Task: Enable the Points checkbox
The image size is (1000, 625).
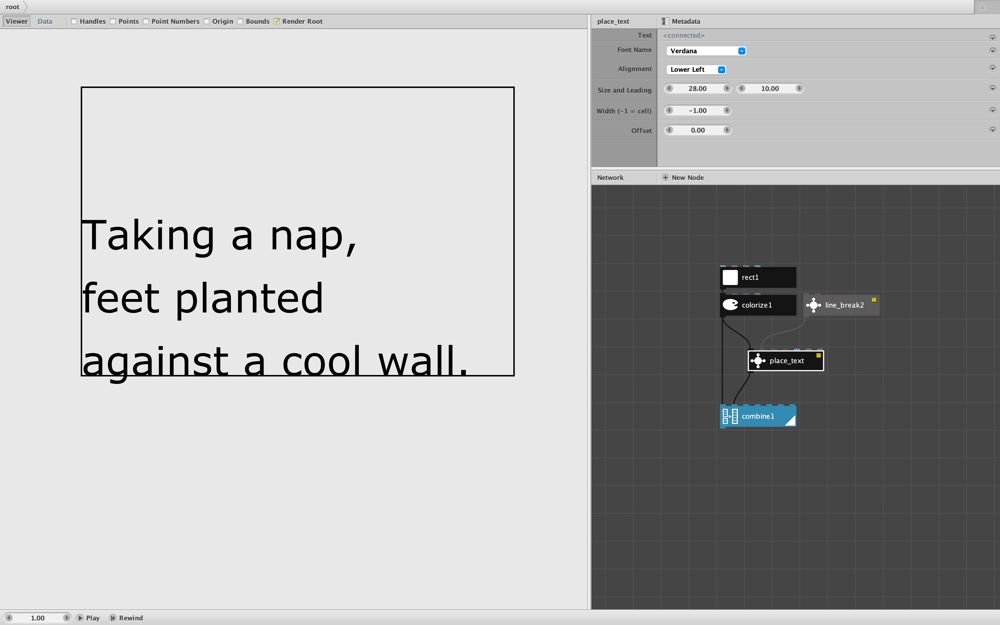Action: 113,21
